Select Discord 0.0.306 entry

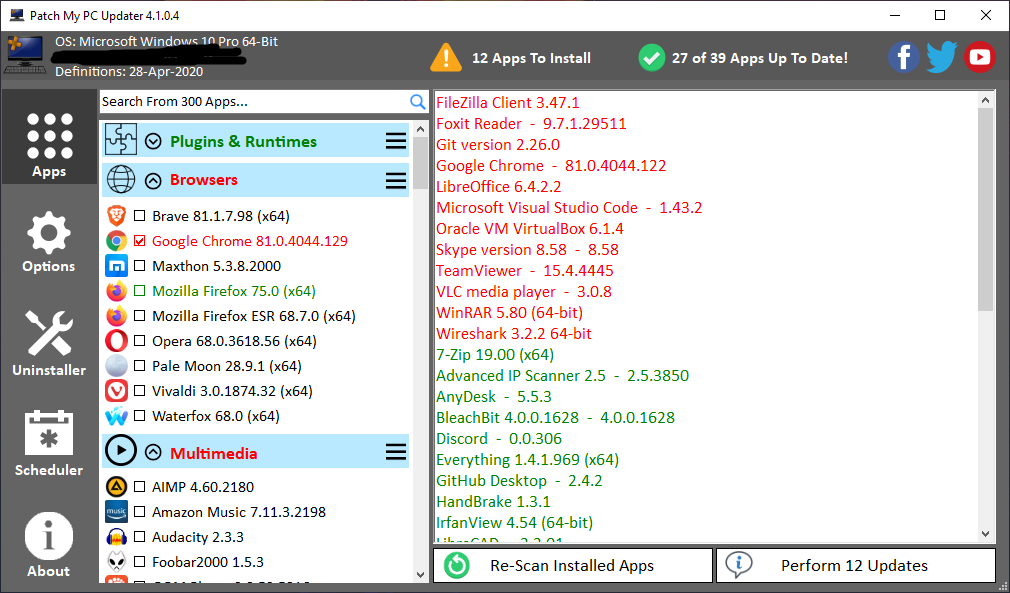499,439
